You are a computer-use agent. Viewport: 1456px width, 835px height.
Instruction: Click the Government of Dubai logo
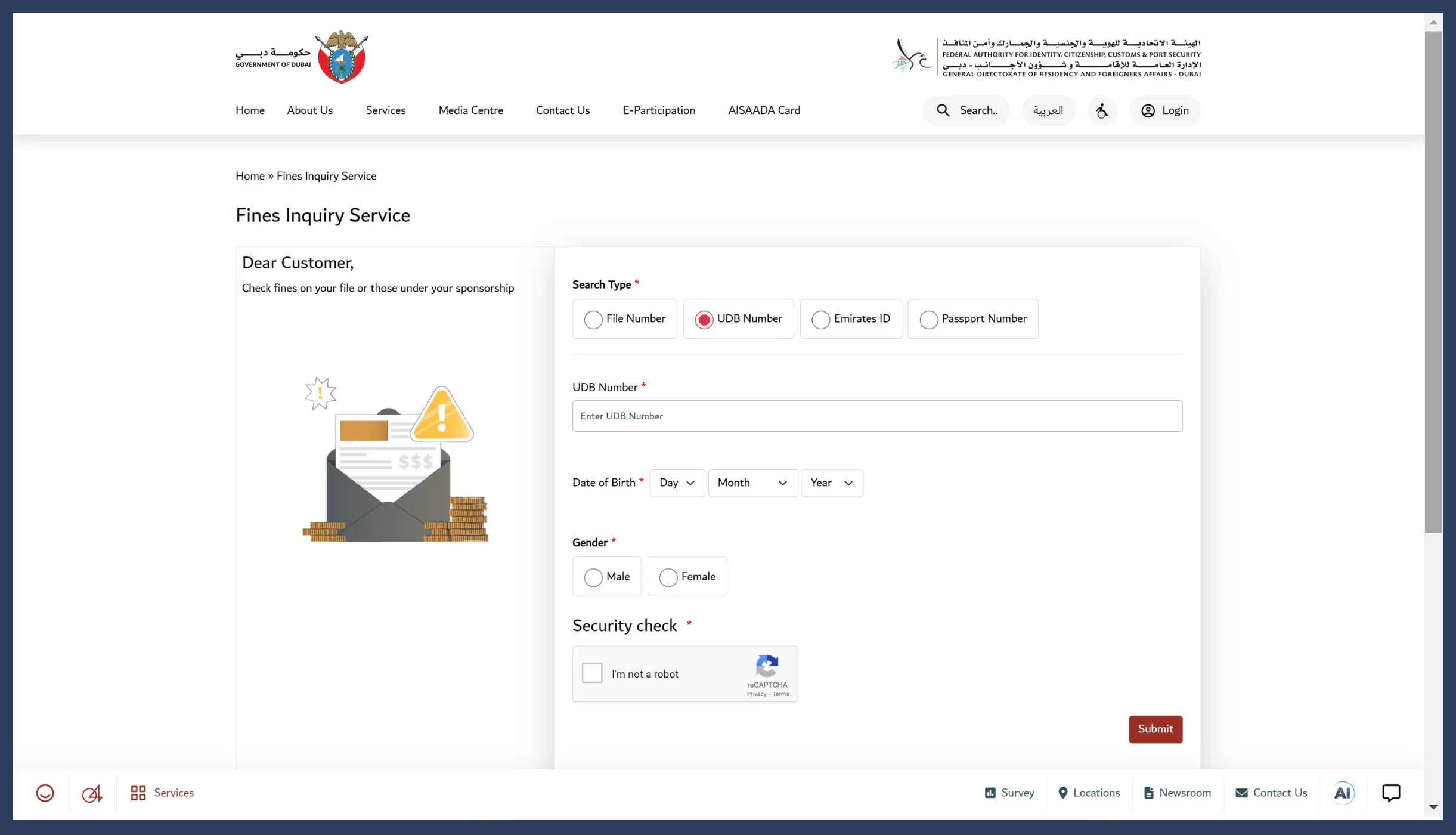[302, 57]
